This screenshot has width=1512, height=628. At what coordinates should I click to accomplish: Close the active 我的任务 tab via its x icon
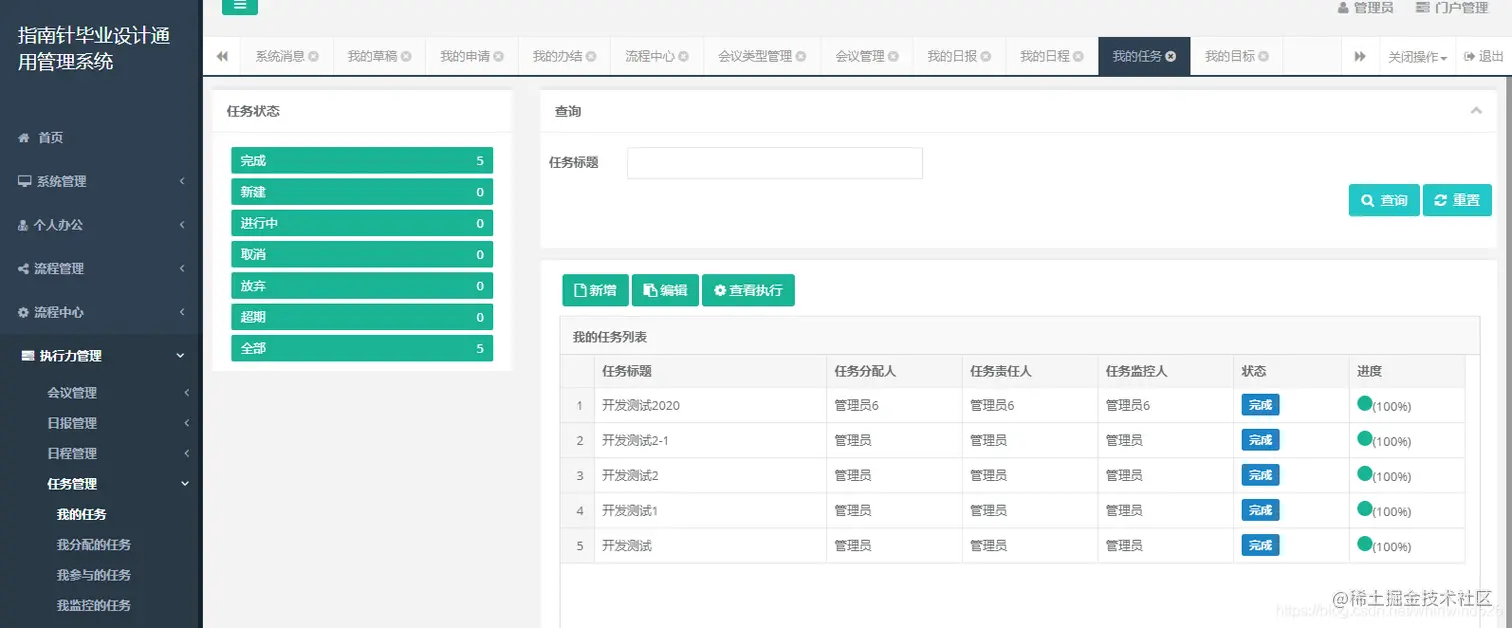[x=1171, y=57]
